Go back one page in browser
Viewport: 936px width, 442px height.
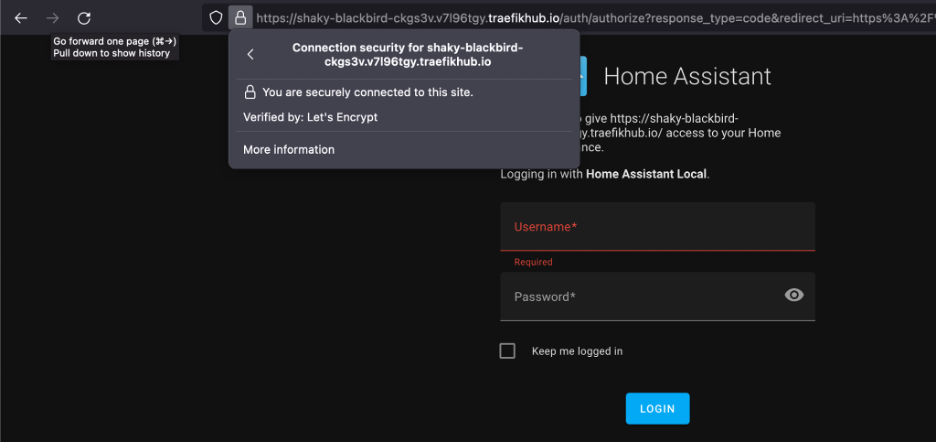point(20,18)
